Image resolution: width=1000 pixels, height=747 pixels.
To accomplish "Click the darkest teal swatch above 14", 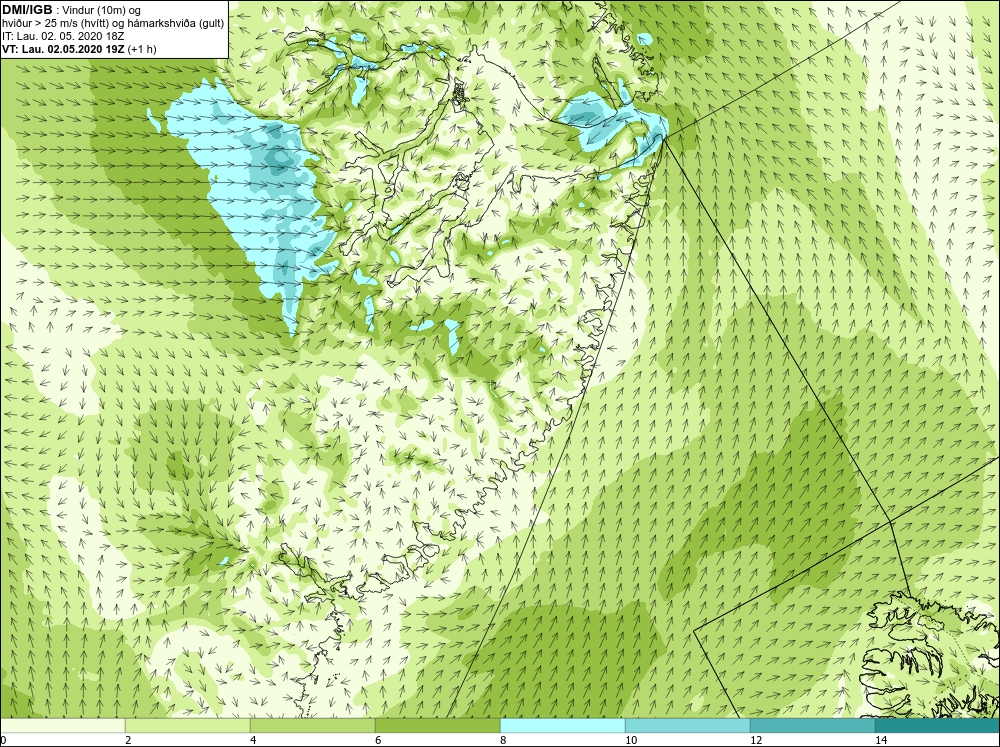I will 938,726.
